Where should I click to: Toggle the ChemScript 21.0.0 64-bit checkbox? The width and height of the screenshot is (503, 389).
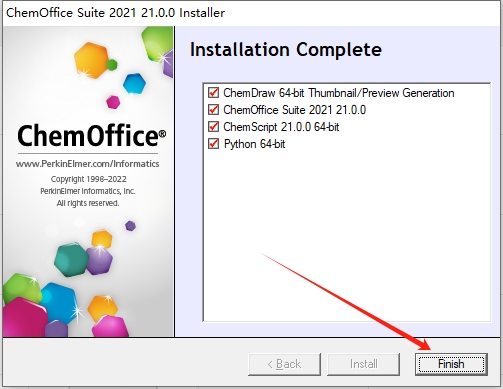click(x=213, y=127)
